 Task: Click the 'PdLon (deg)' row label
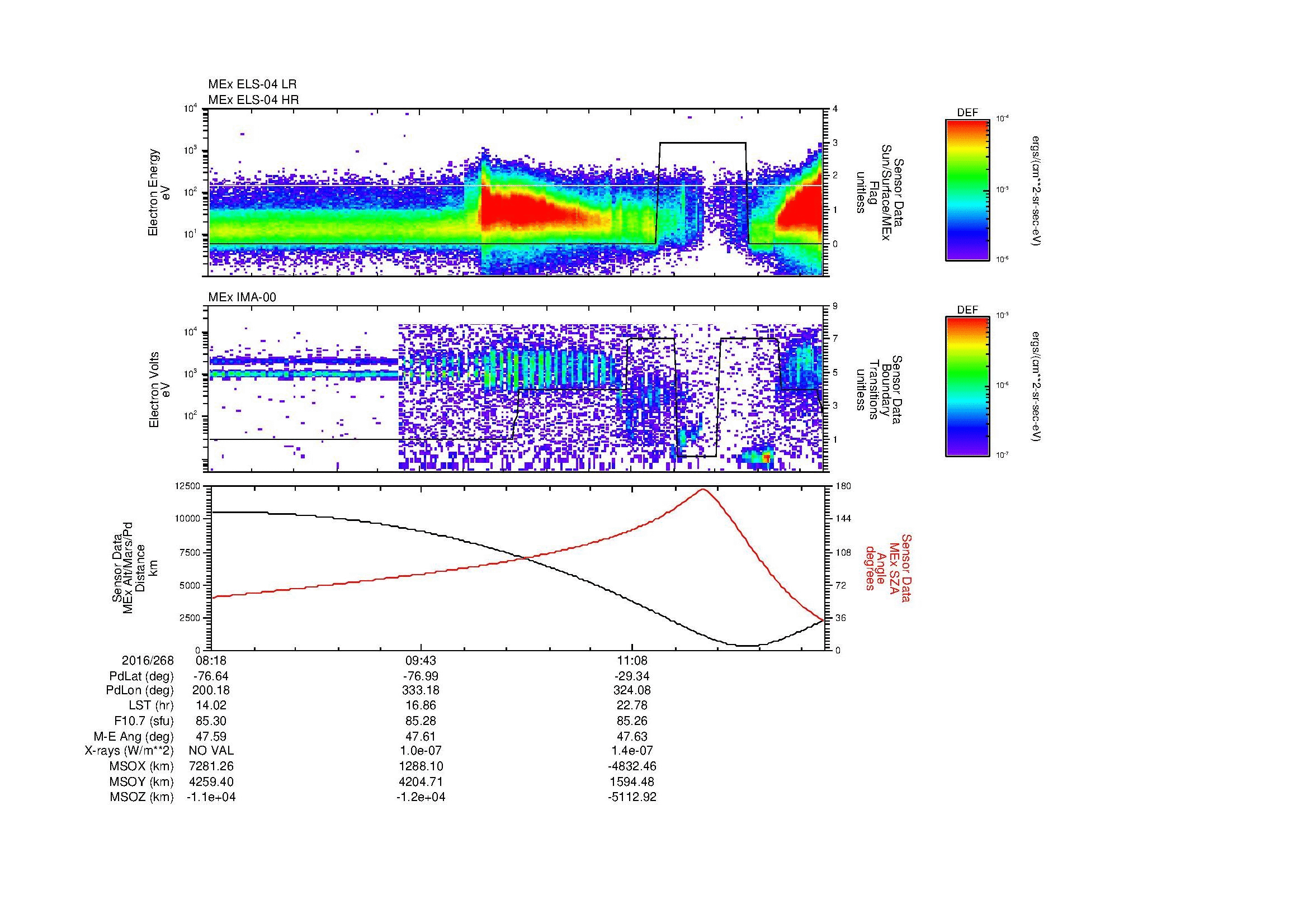click(x=140, y=690)
